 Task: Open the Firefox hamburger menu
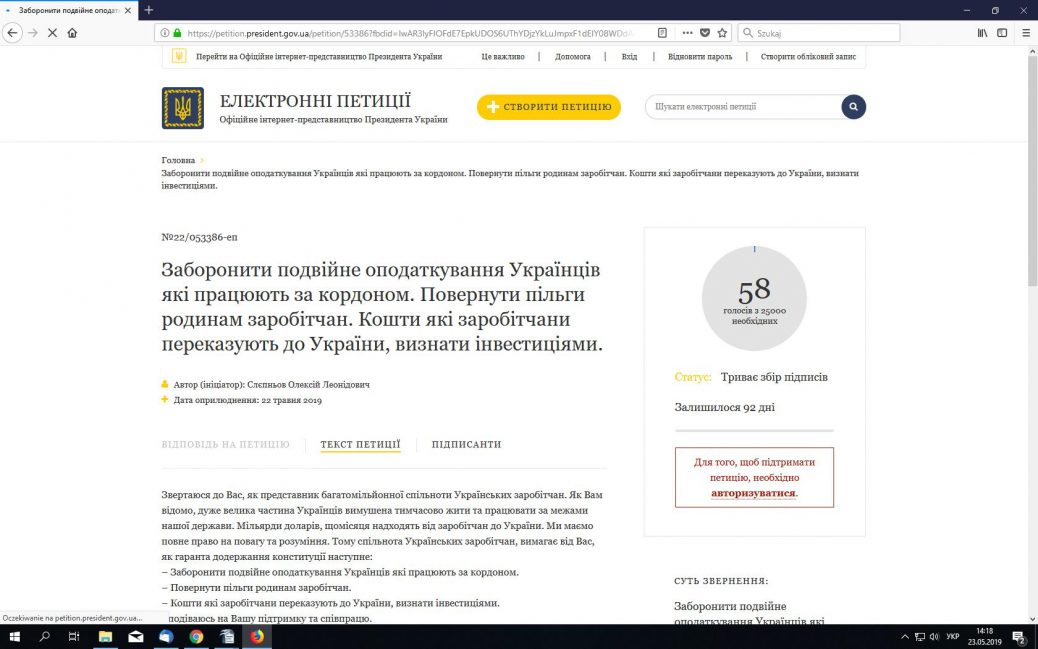tap(1025, 33)
